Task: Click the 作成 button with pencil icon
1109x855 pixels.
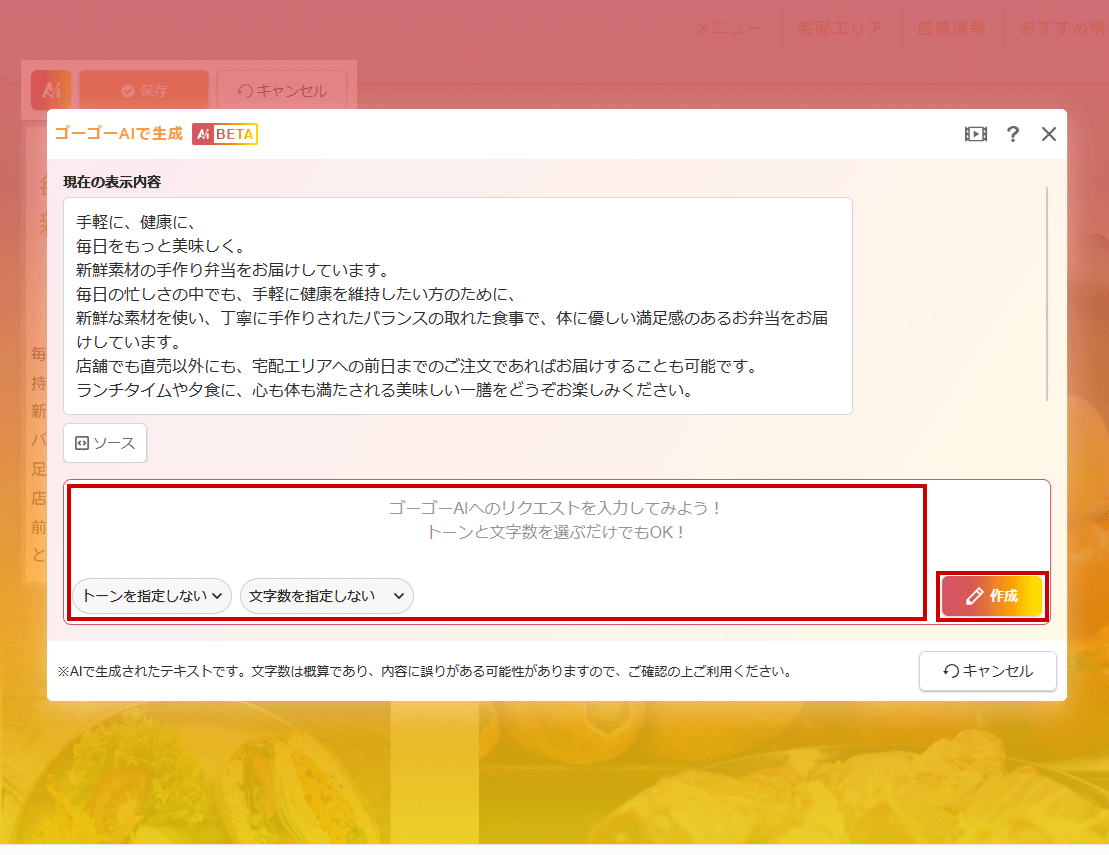Action: [x=992, y=596]
